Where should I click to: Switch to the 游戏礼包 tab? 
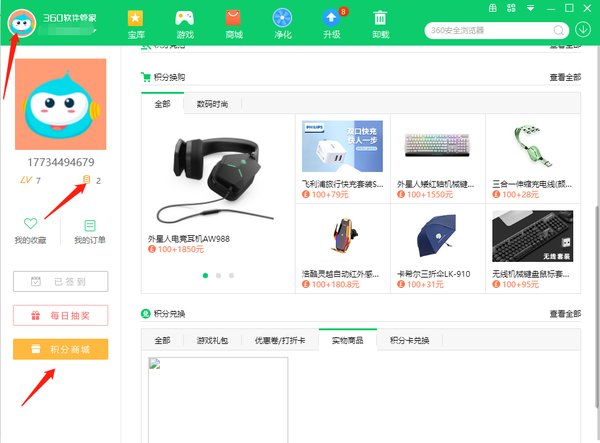212,340
